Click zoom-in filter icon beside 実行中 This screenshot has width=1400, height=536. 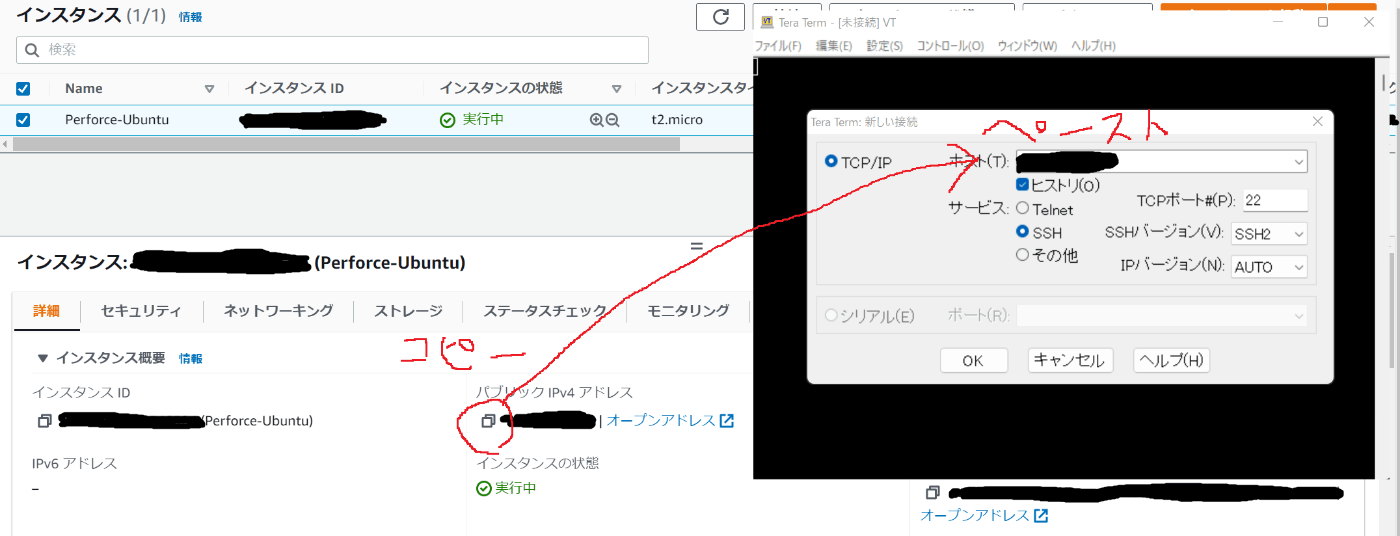tap(597, 120)
